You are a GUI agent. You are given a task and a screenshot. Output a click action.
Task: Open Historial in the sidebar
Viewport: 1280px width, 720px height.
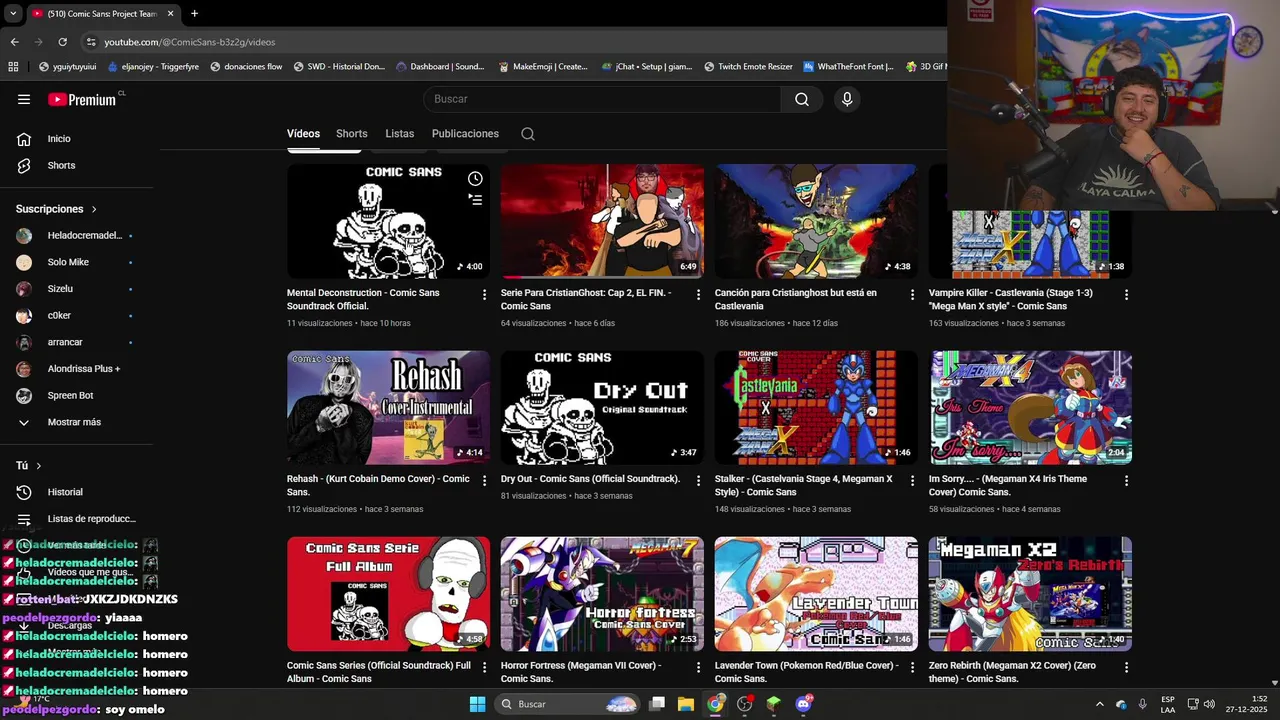tap(65, 492)
